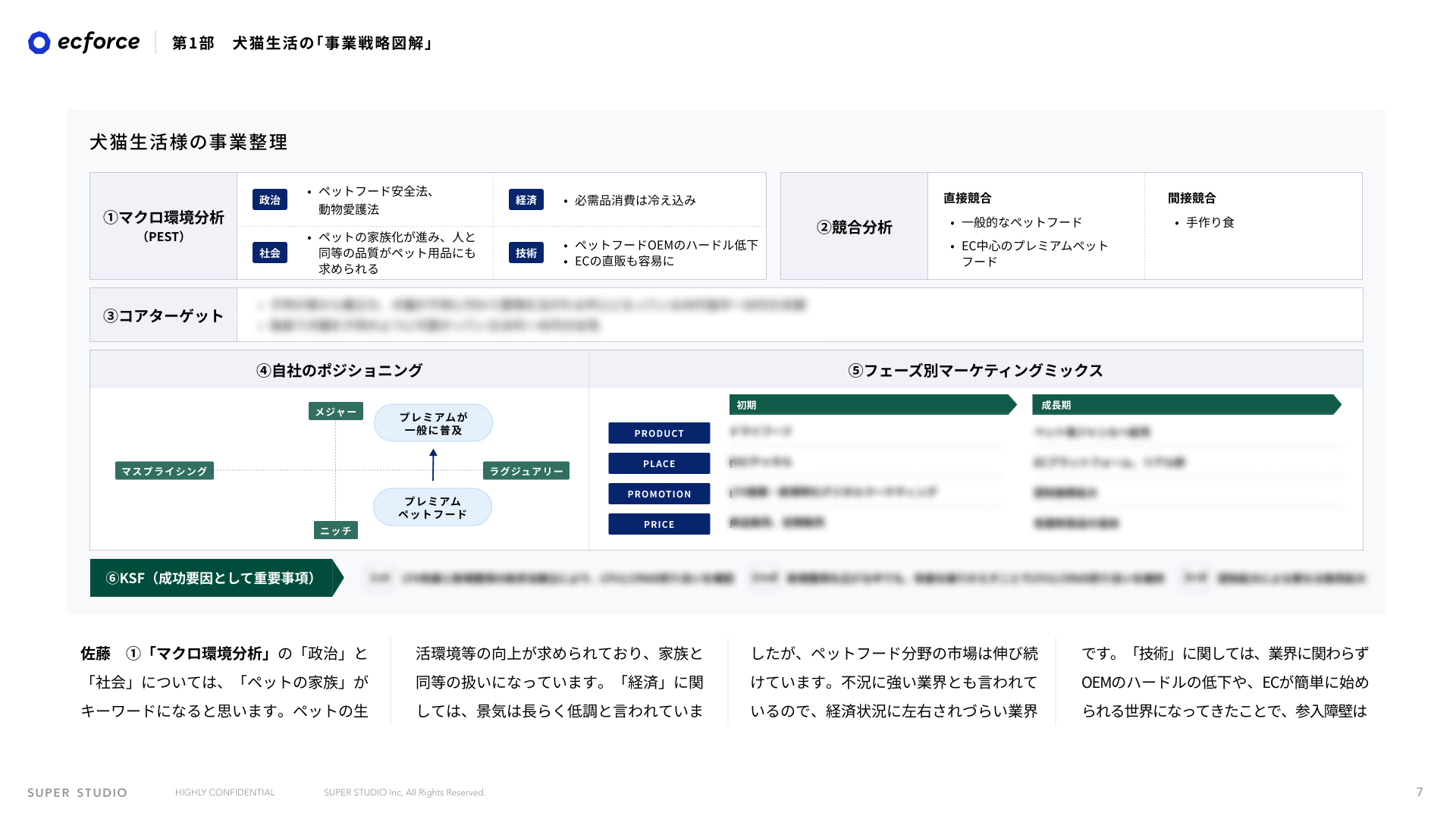Click the ①マクロ環境分析 (PEST) label box
Image resolution: width=1456 pixels, height=819 pixels.
(164, 226)
